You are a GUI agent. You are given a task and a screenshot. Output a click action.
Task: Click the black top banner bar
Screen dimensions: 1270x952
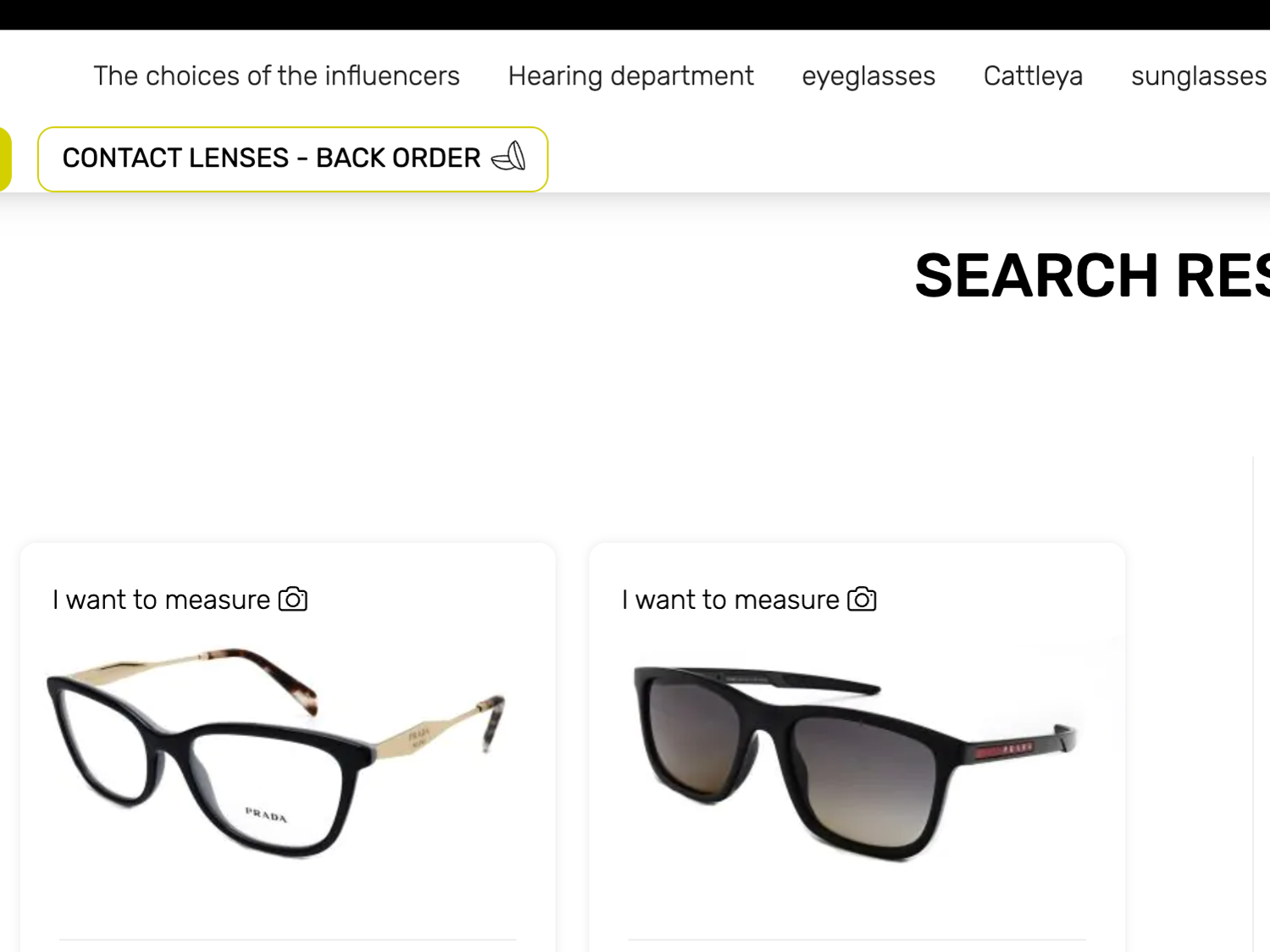pos(635,14)
